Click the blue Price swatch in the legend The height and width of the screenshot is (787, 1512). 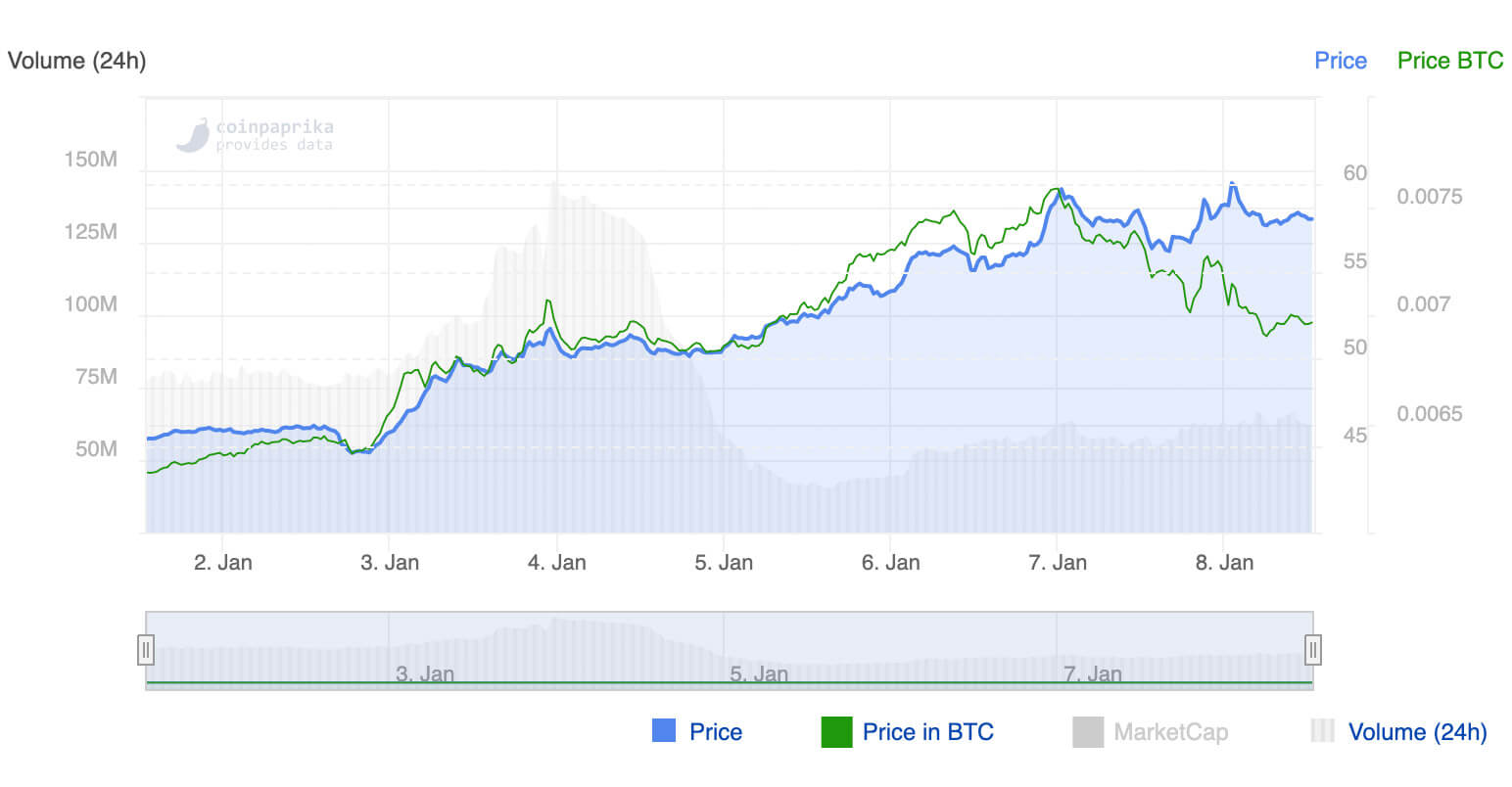662,731
